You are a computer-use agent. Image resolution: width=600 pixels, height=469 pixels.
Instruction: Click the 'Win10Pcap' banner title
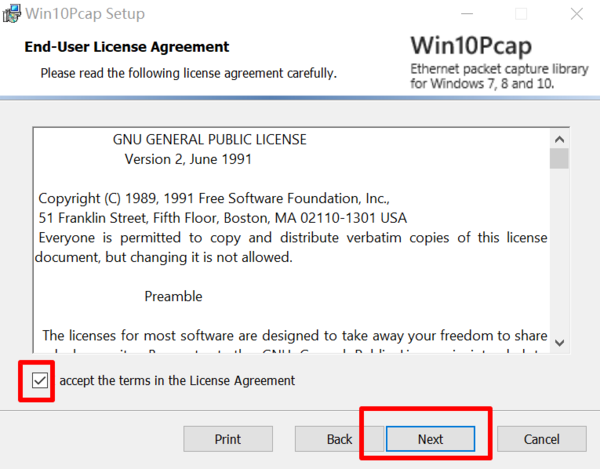point(471,46)
